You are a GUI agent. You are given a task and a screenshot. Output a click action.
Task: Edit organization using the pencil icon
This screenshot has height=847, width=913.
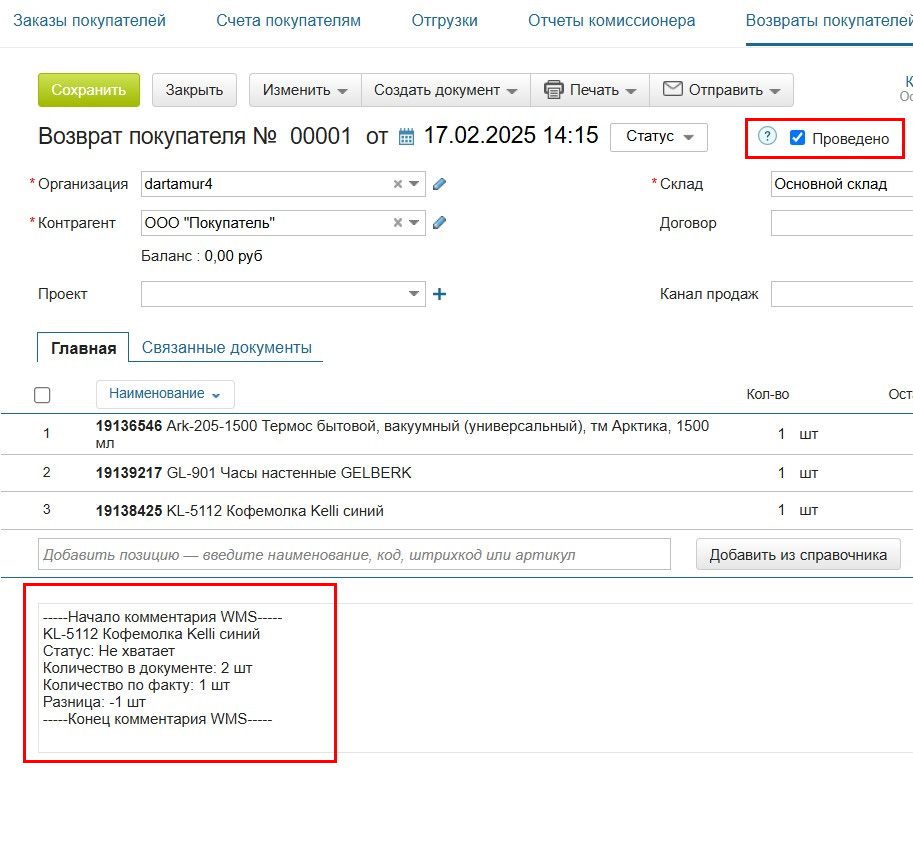[439, 184]
